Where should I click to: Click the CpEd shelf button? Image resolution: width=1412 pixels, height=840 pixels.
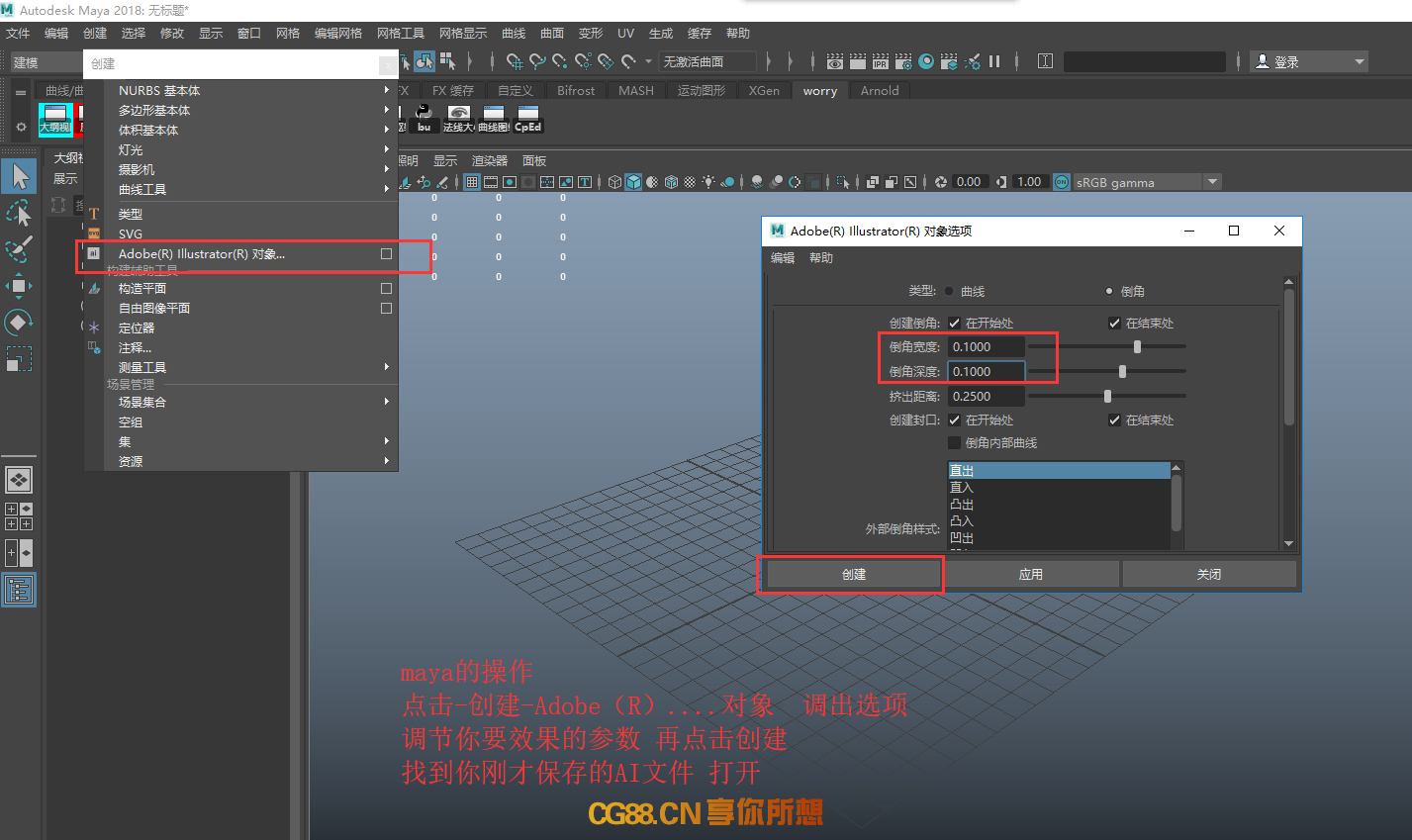pos(527,118)
